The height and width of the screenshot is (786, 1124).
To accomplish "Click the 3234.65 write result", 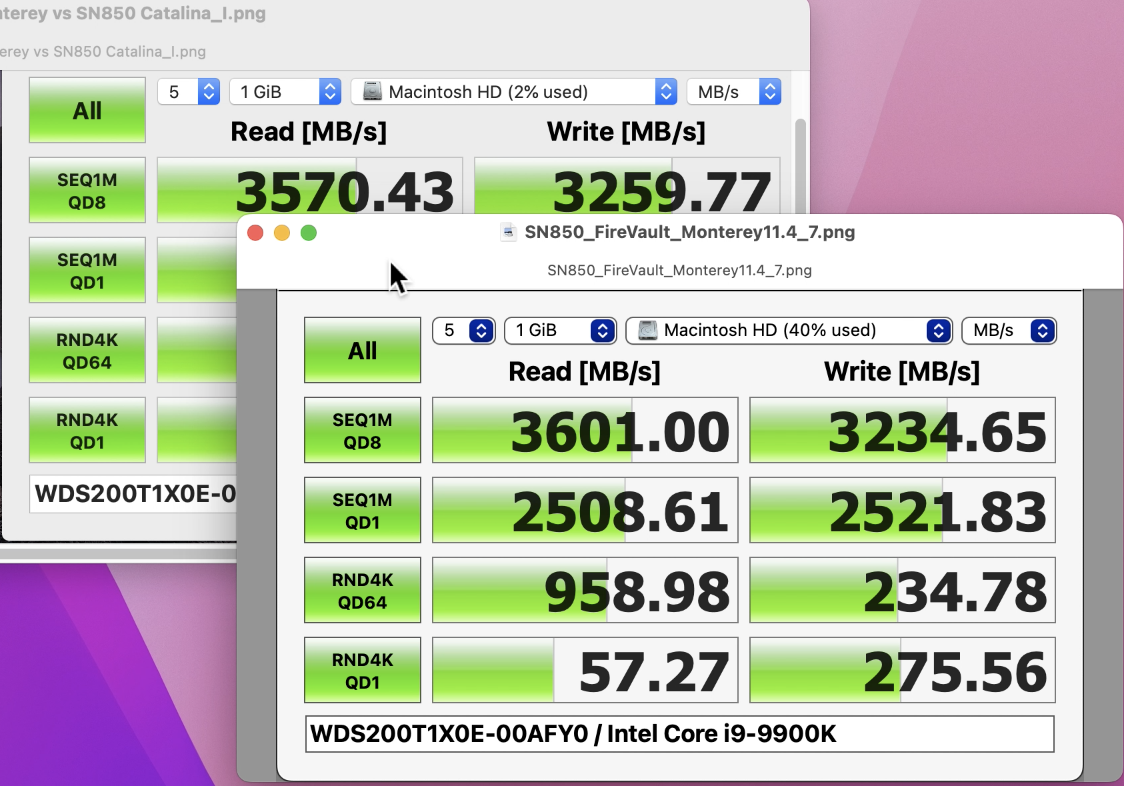I will pyautogui.click(x=902, y=430).
